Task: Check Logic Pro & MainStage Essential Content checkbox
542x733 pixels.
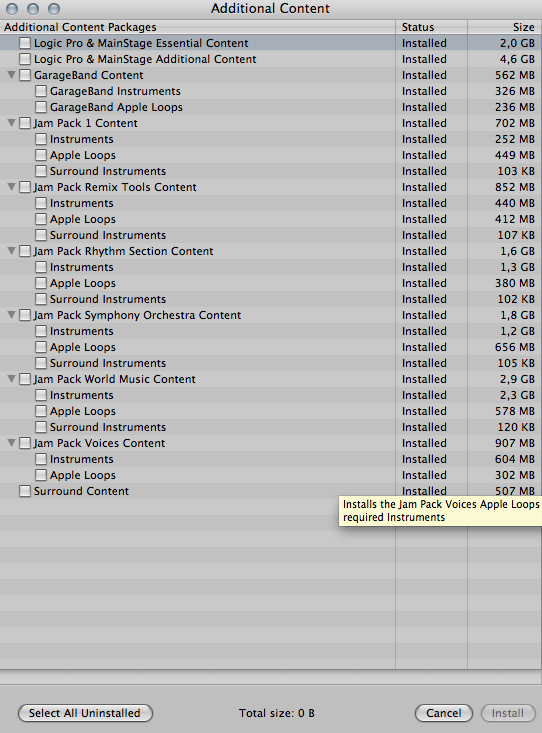Action: pos(25,43)
